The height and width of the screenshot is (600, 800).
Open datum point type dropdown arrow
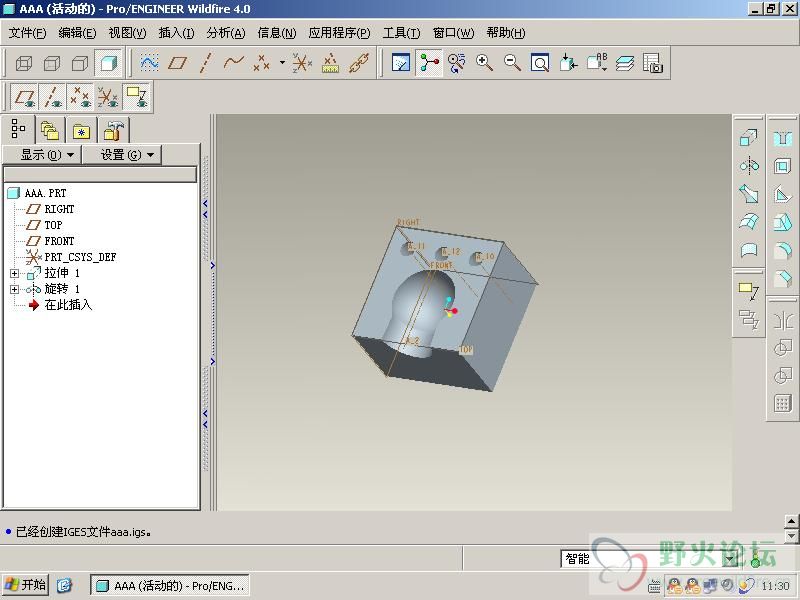282,63
